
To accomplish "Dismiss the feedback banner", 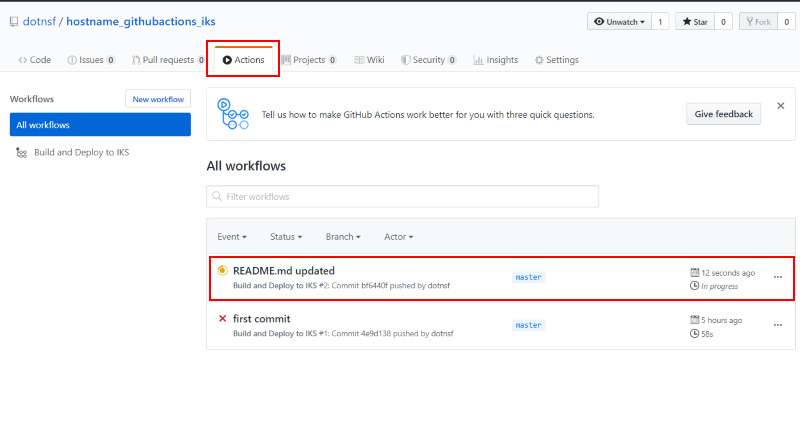I will pos(781,106).
